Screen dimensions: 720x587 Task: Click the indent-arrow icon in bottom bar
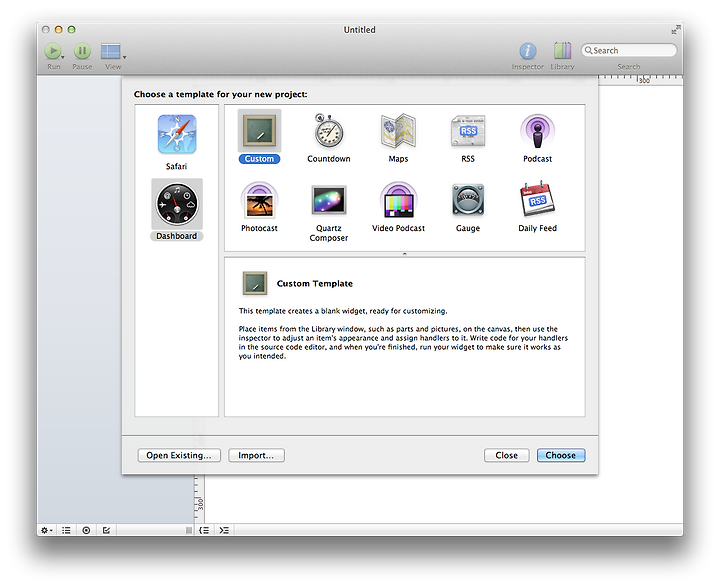224,530
